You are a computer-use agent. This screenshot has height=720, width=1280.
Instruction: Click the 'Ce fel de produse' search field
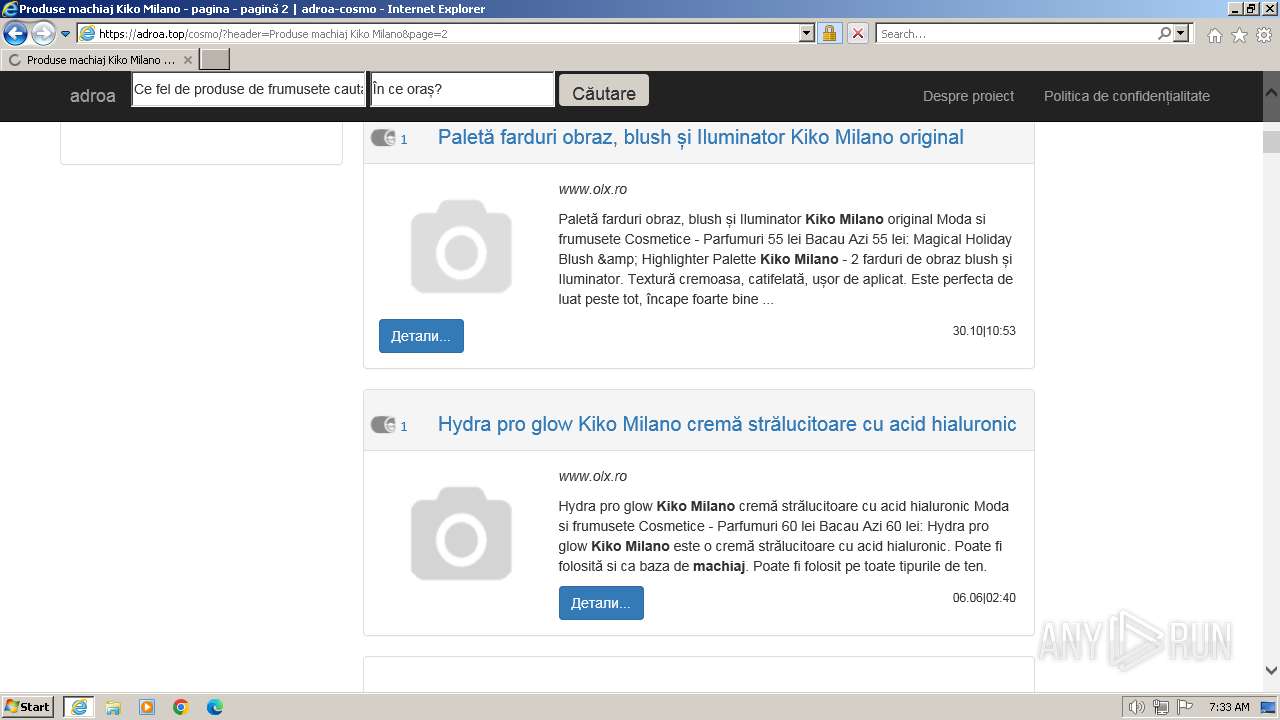[249, 89]
